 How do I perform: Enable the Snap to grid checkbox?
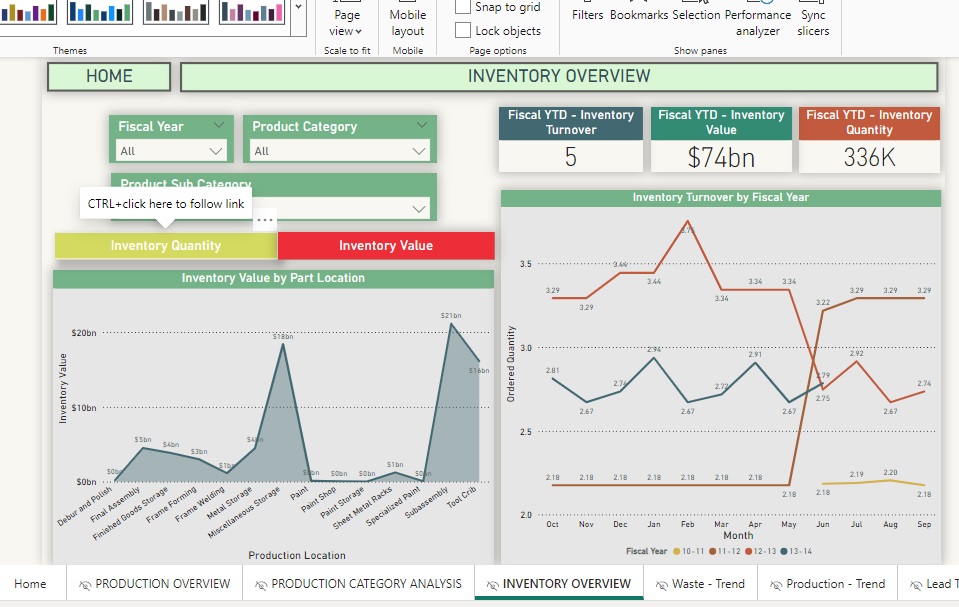click(x=464, y=7)
